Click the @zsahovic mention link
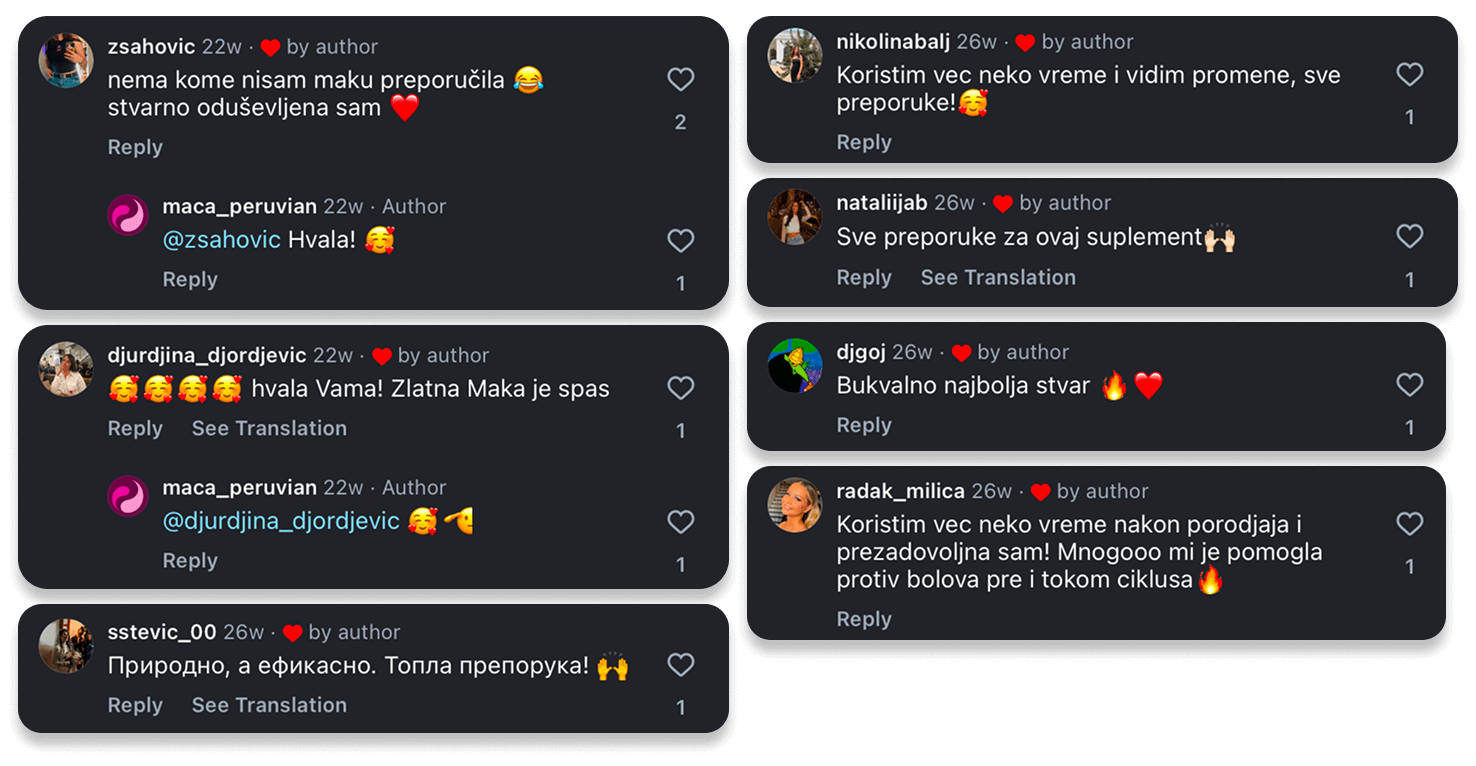The width and height of the screenshot is (1476, 766). tap(221, 240)
